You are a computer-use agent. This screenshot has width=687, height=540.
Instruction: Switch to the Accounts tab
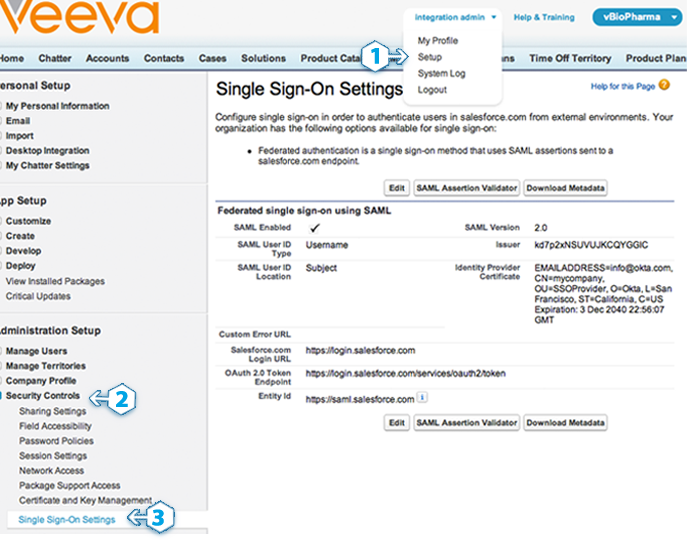107,59
